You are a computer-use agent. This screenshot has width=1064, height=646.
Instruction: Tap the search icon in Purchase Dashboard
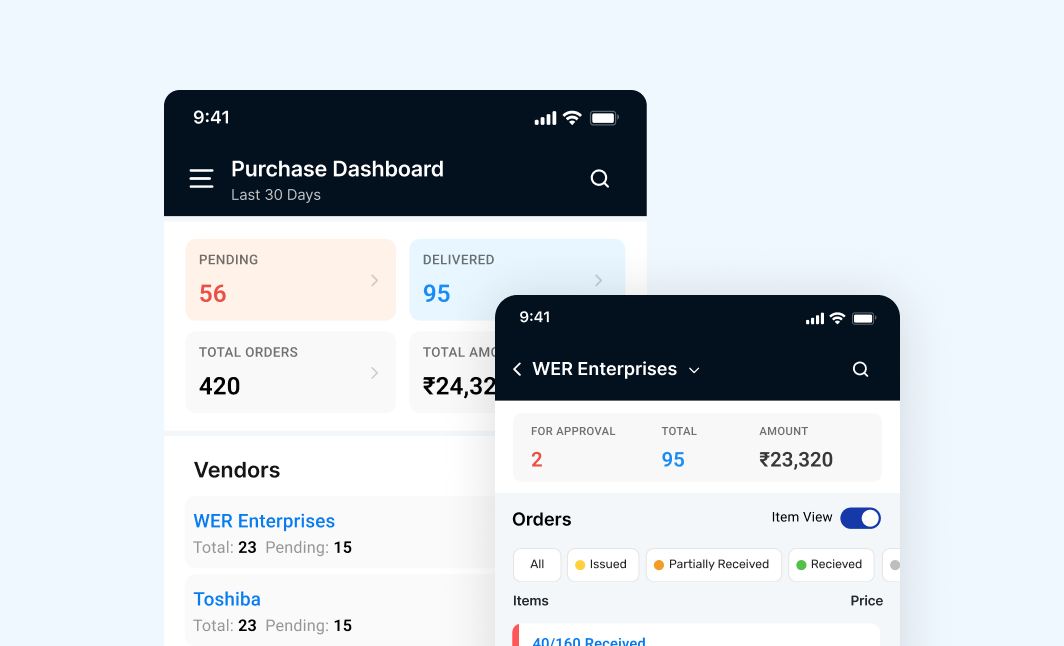click(599, 178)
